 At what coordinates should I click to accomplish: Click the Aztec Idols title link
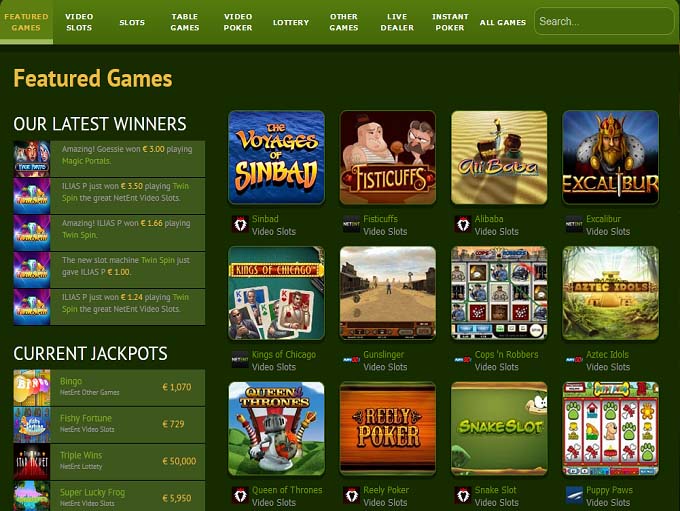(x=607, y=354)
